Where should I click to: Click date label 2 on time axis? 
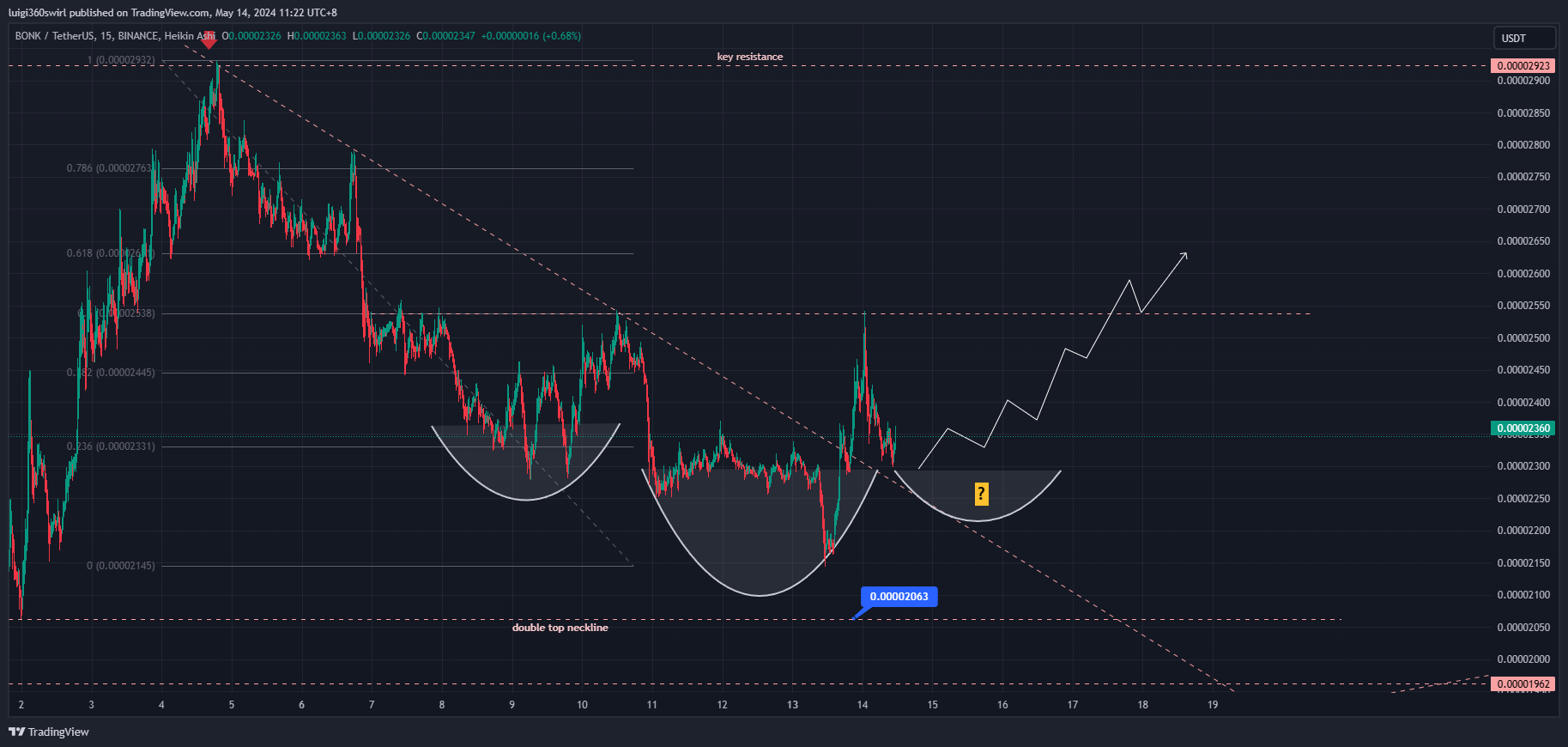21,705
